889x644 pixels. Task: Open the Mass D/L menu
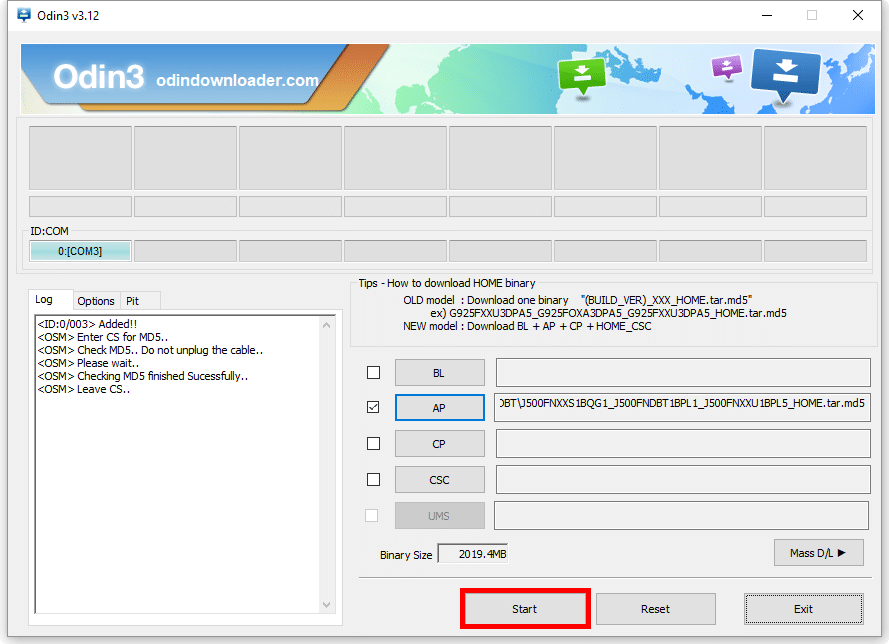pyautogui.click(x=819, y=553)
